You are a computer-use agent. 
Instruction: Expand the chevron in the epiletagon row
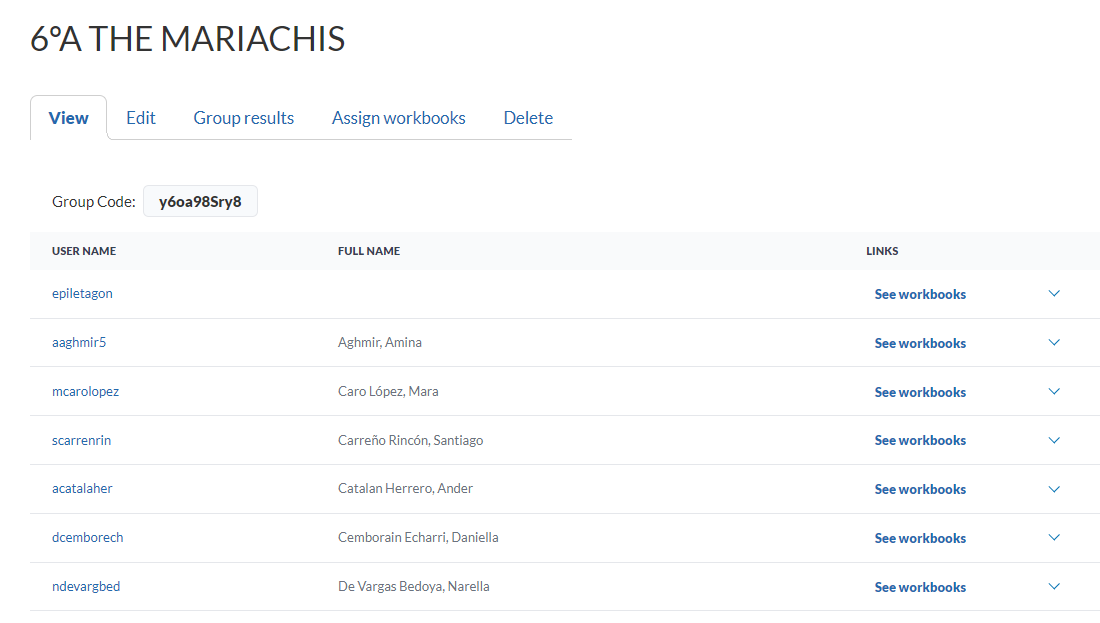(x=1053, y=294)
